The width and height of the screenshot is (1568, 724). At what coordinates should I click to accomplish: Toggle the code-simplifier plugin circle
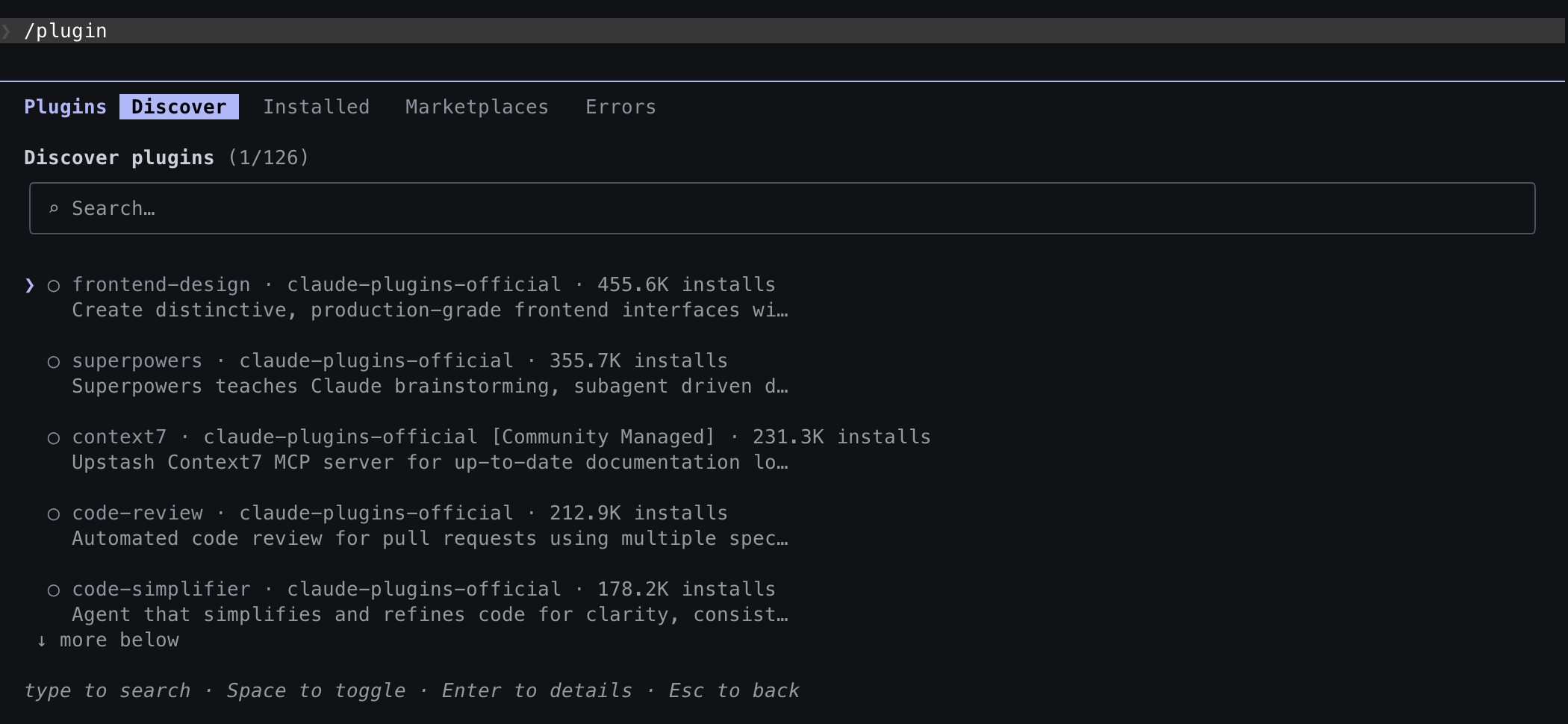coord(54,590)
